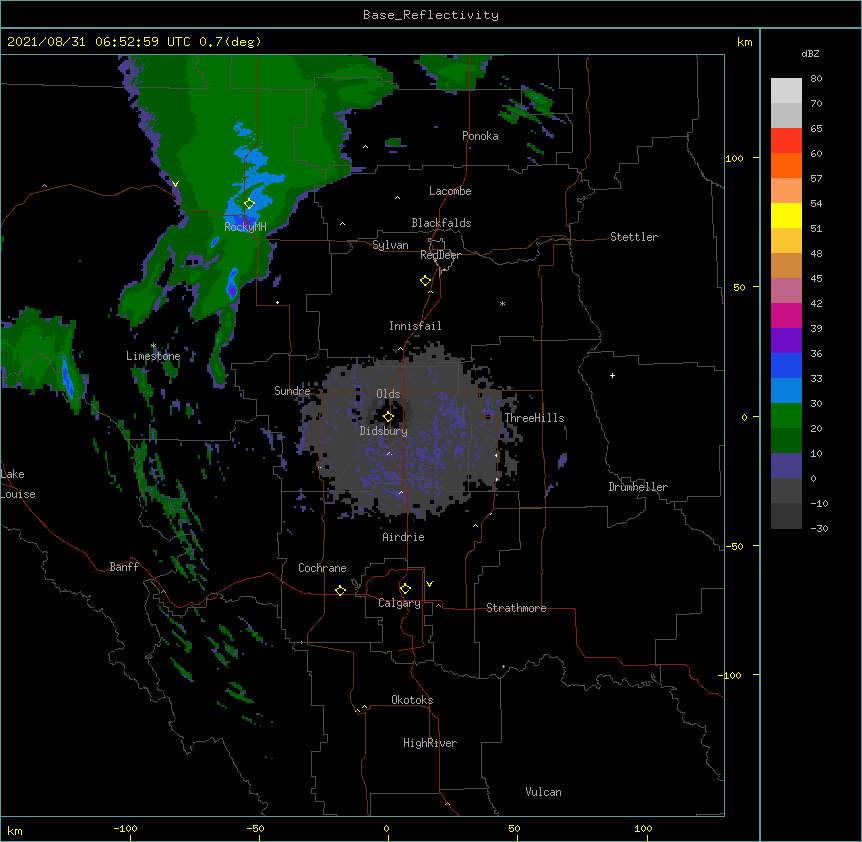Click the Lake Louise label
This screenshot has height=842, width=862.
pos(18,484)
